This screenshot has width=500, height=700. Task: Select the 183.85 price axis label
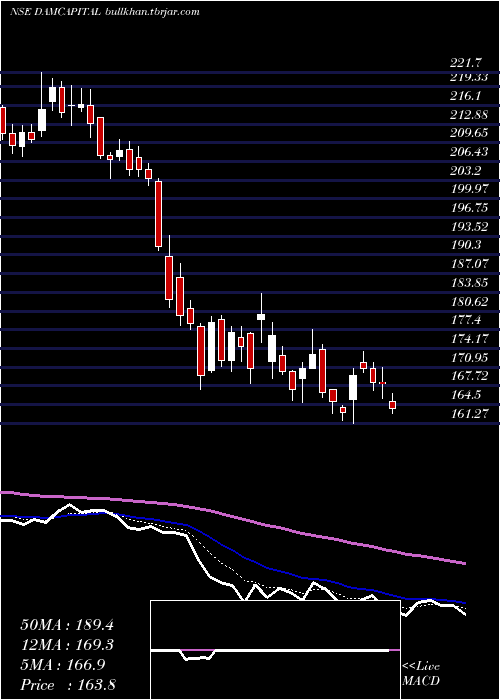[x=469, y=283]
